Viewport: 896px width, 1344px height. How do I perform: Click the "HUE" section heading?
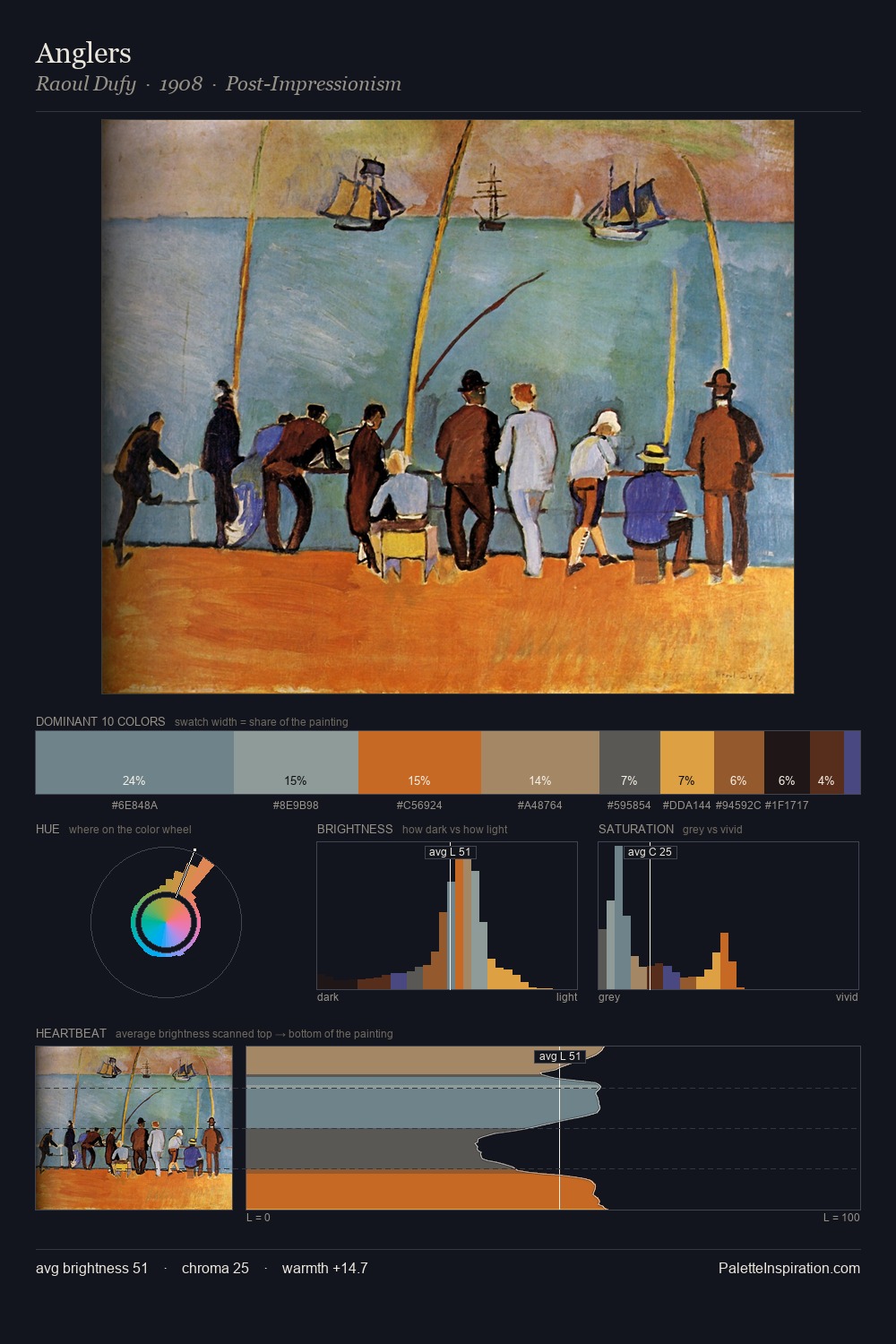[47, 829]
